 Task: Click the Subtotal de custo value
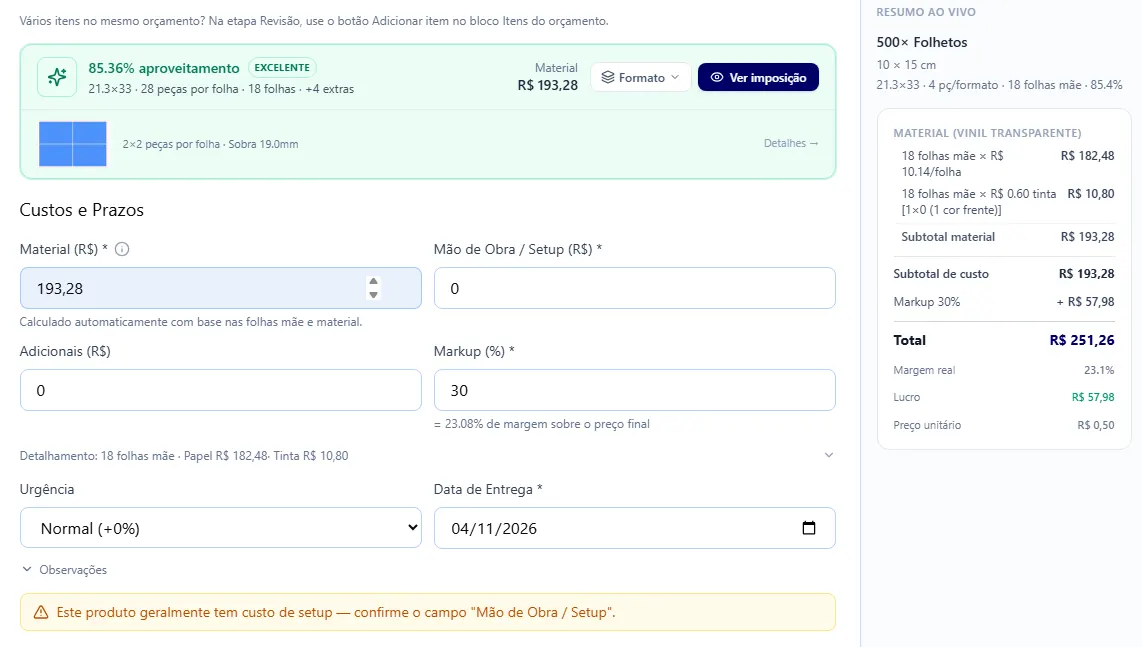coord(1086,274)
